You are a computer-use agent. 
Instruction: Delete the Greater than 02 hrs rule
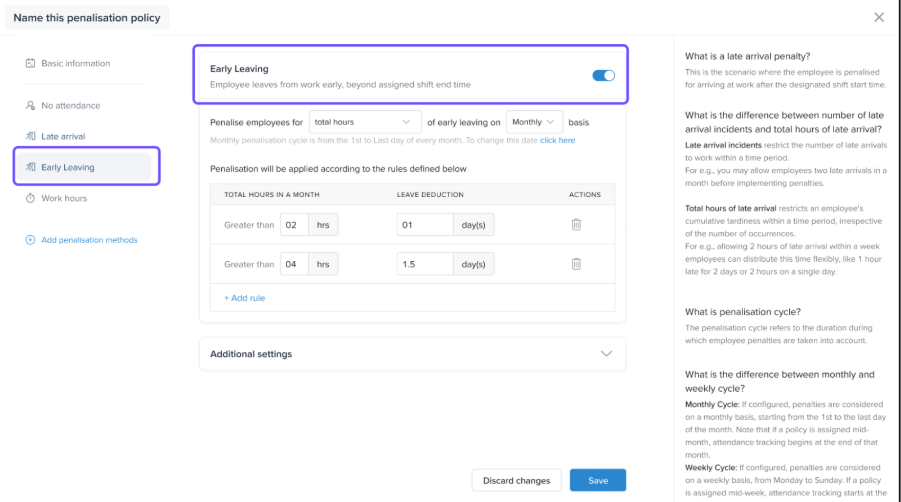(x=576, y=225)
